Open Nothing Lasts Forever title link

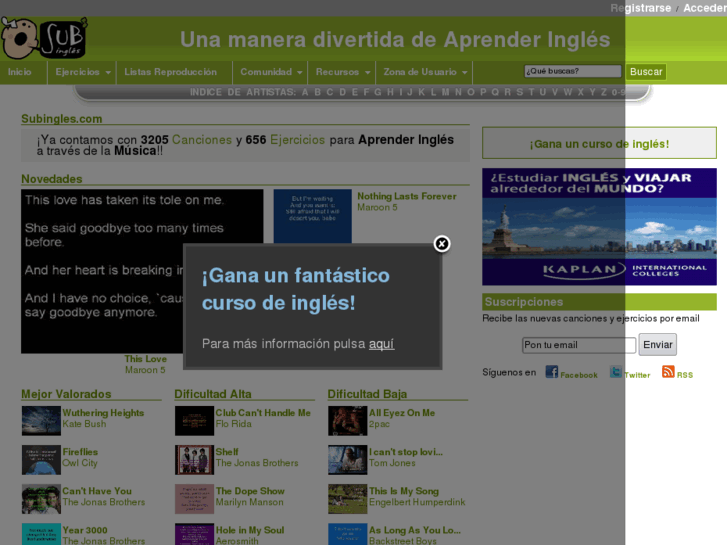(x=407, y=196)
